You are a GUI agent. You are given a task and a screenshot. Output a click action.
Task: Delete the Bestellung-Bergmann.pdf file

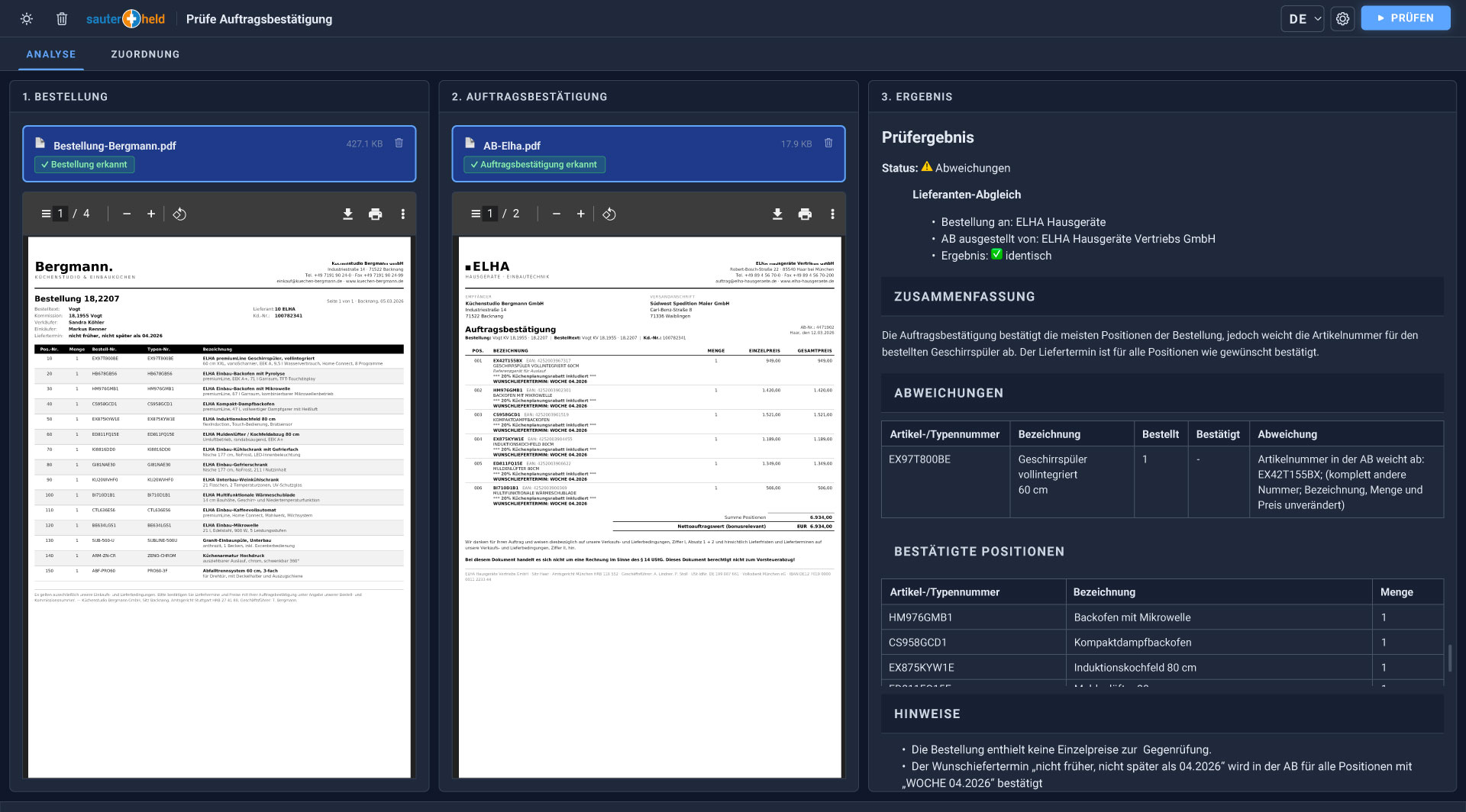[399, 143]
